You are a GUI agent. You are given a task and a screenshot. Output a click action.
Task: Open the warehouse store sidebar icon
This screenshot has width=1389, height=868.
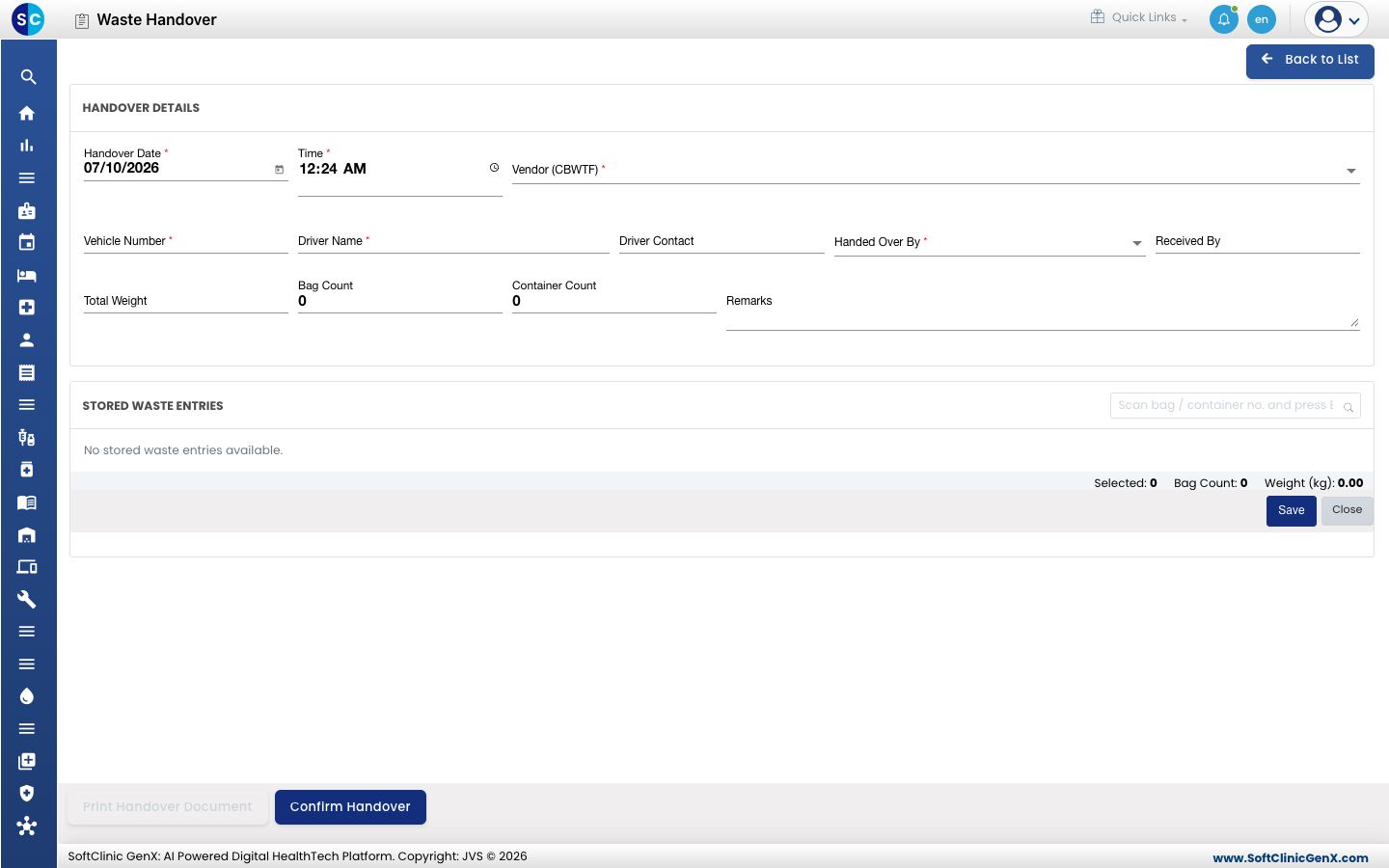tap(27, 534)
